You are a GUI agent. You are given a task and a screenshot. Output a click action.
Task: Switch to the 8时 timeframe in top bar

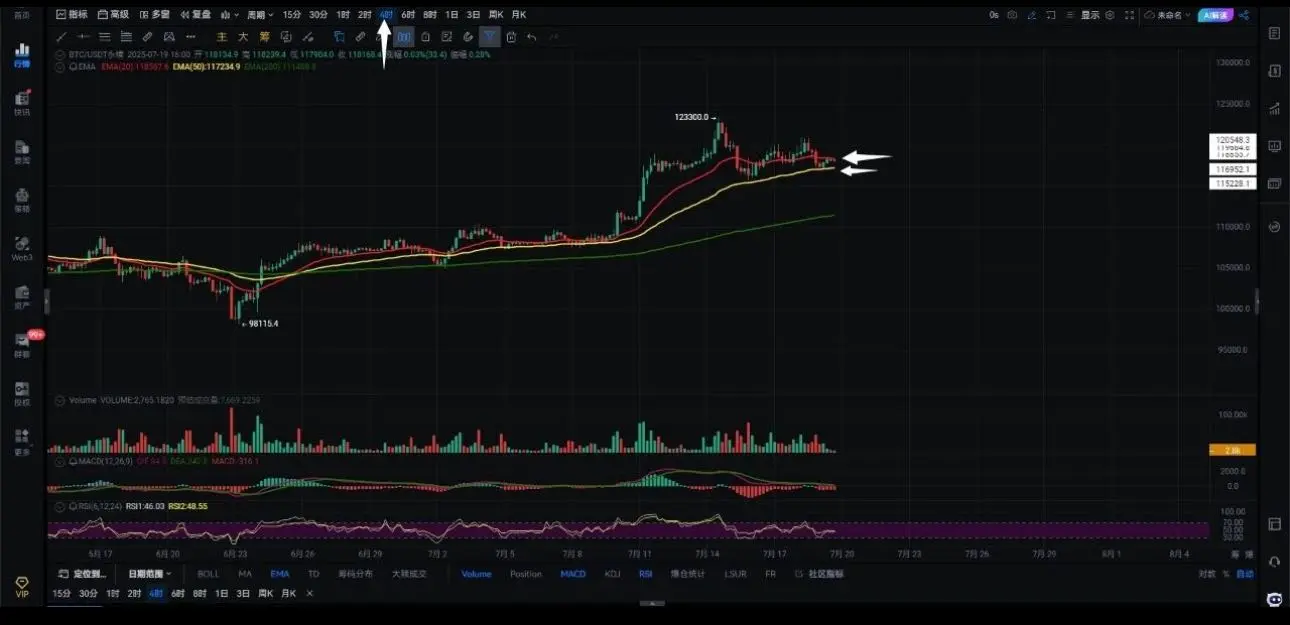click(429, 15)
